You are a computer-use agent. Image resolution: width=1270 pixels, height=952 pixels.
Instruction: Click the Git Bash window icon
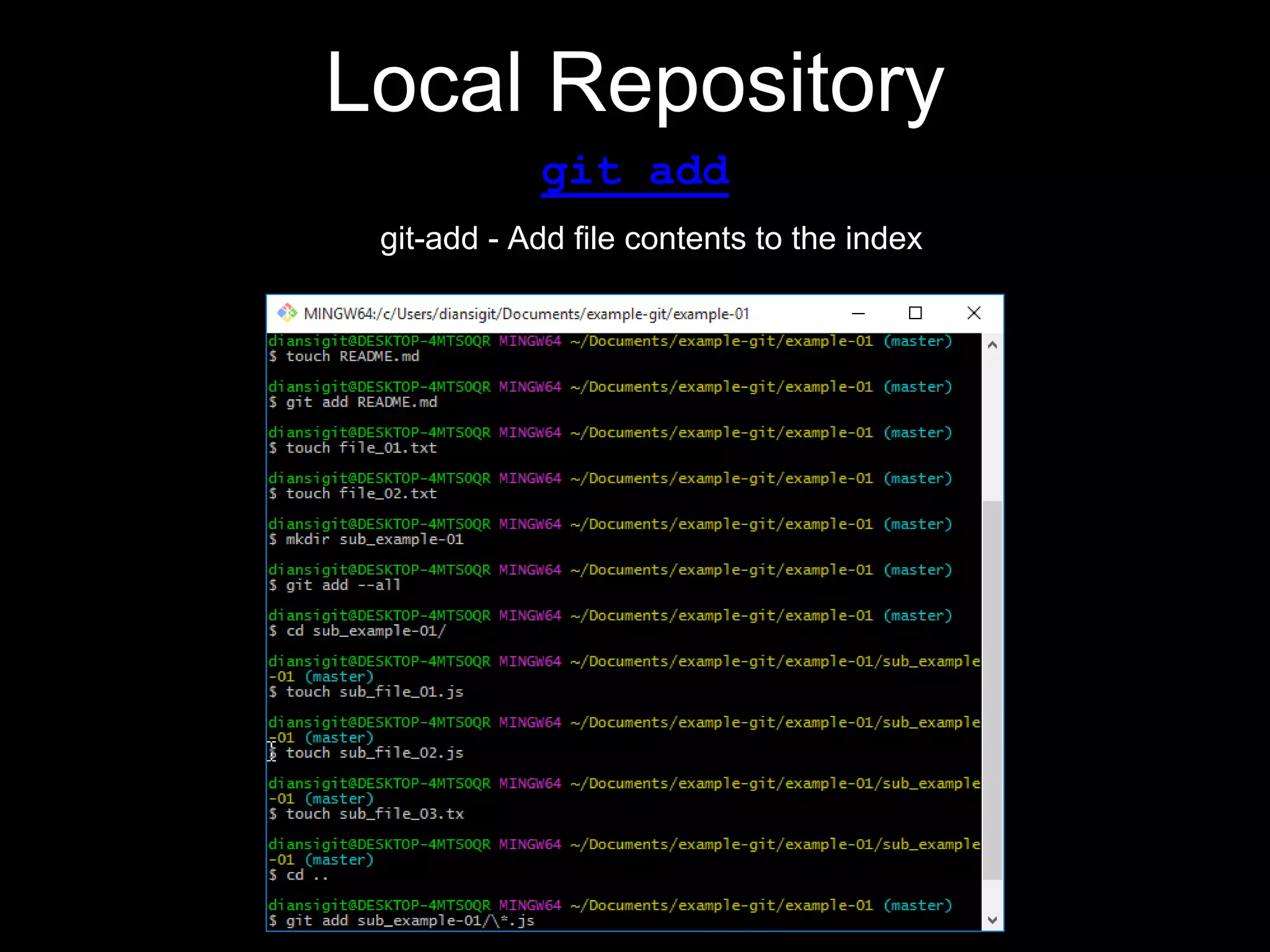point(286,313)
